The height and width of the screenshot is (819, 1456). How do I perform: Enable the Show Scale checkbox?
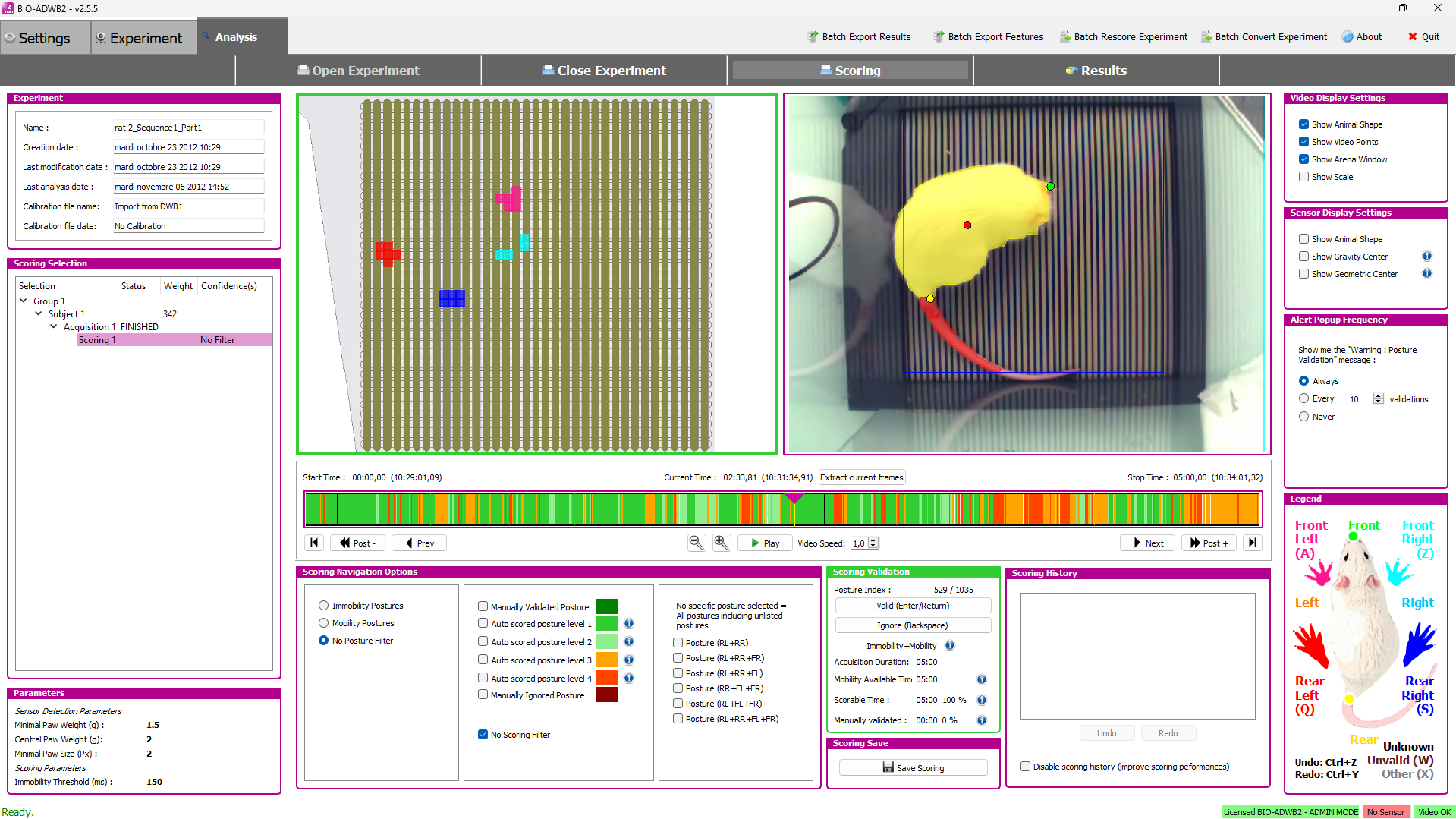click(1303, 177)
